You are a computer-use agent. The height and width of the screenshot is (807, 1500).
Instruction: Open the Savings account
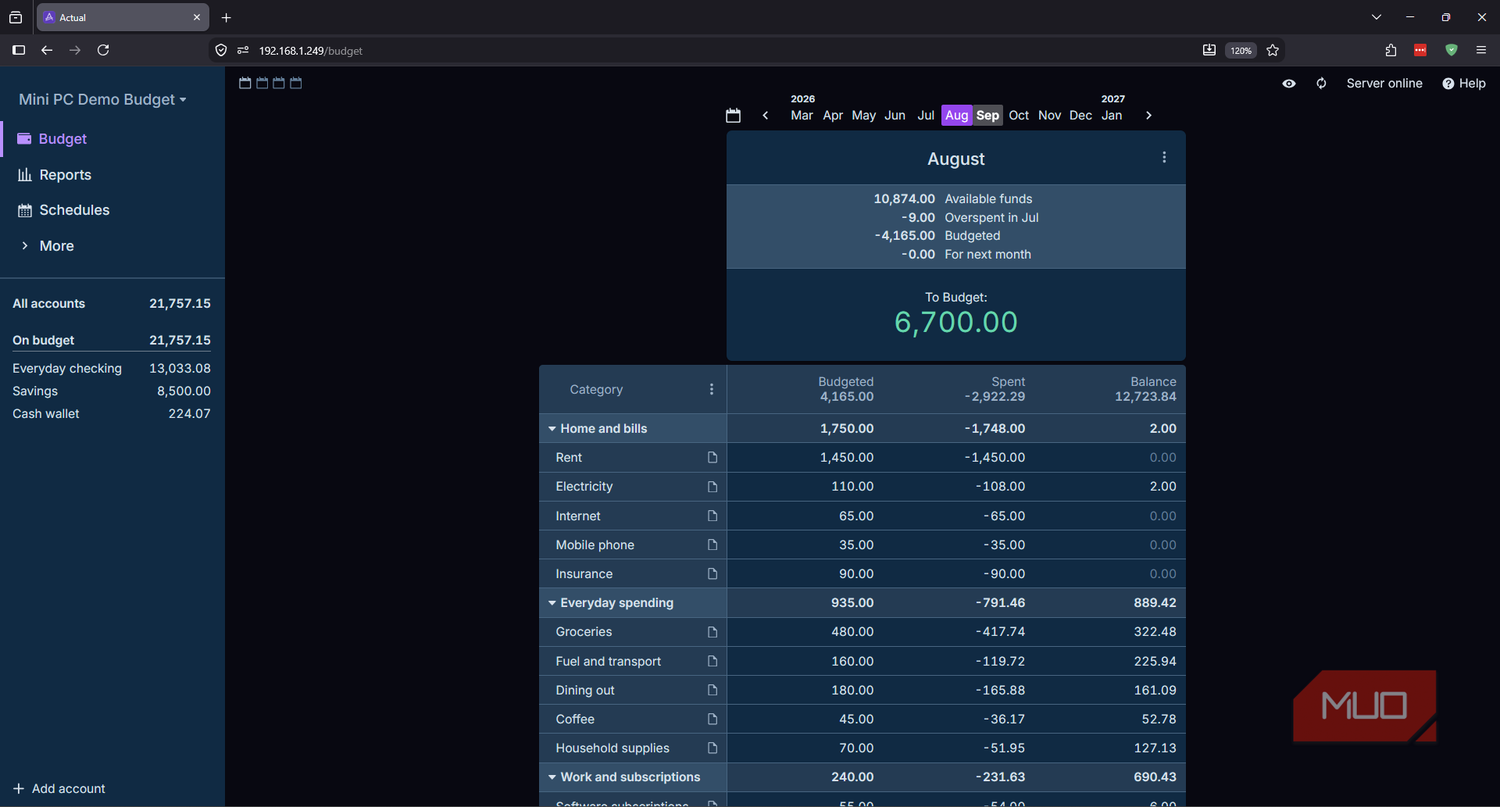[x=112, y=391]
